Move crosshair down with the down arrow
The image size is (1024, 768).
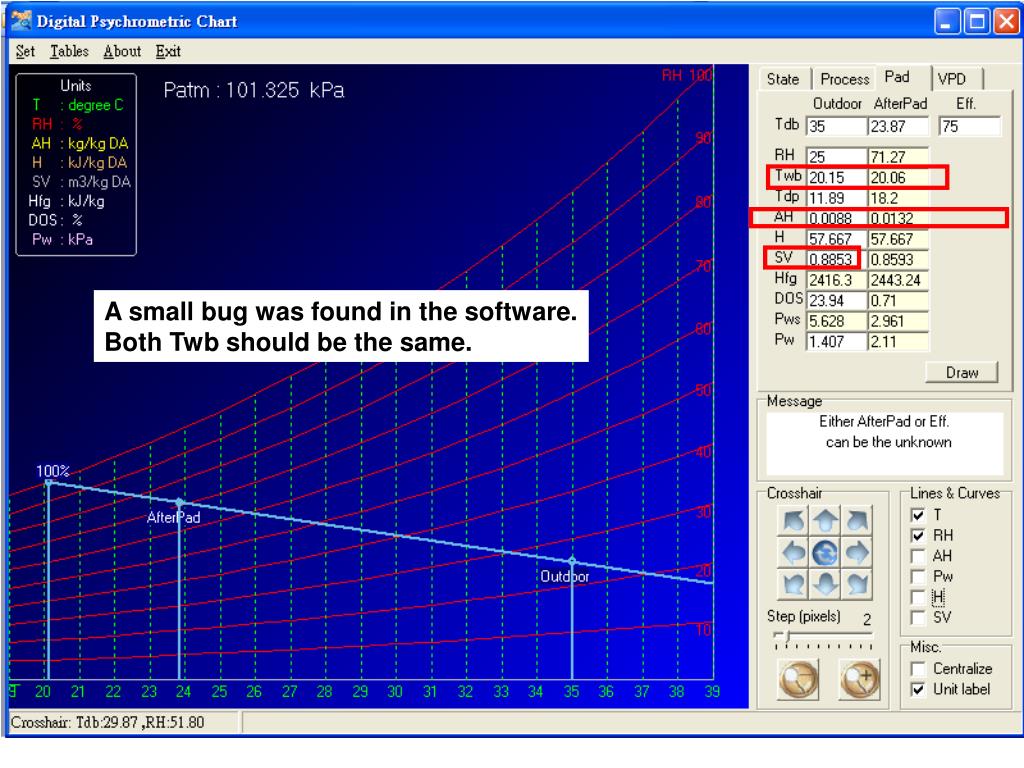click(825, 584)
